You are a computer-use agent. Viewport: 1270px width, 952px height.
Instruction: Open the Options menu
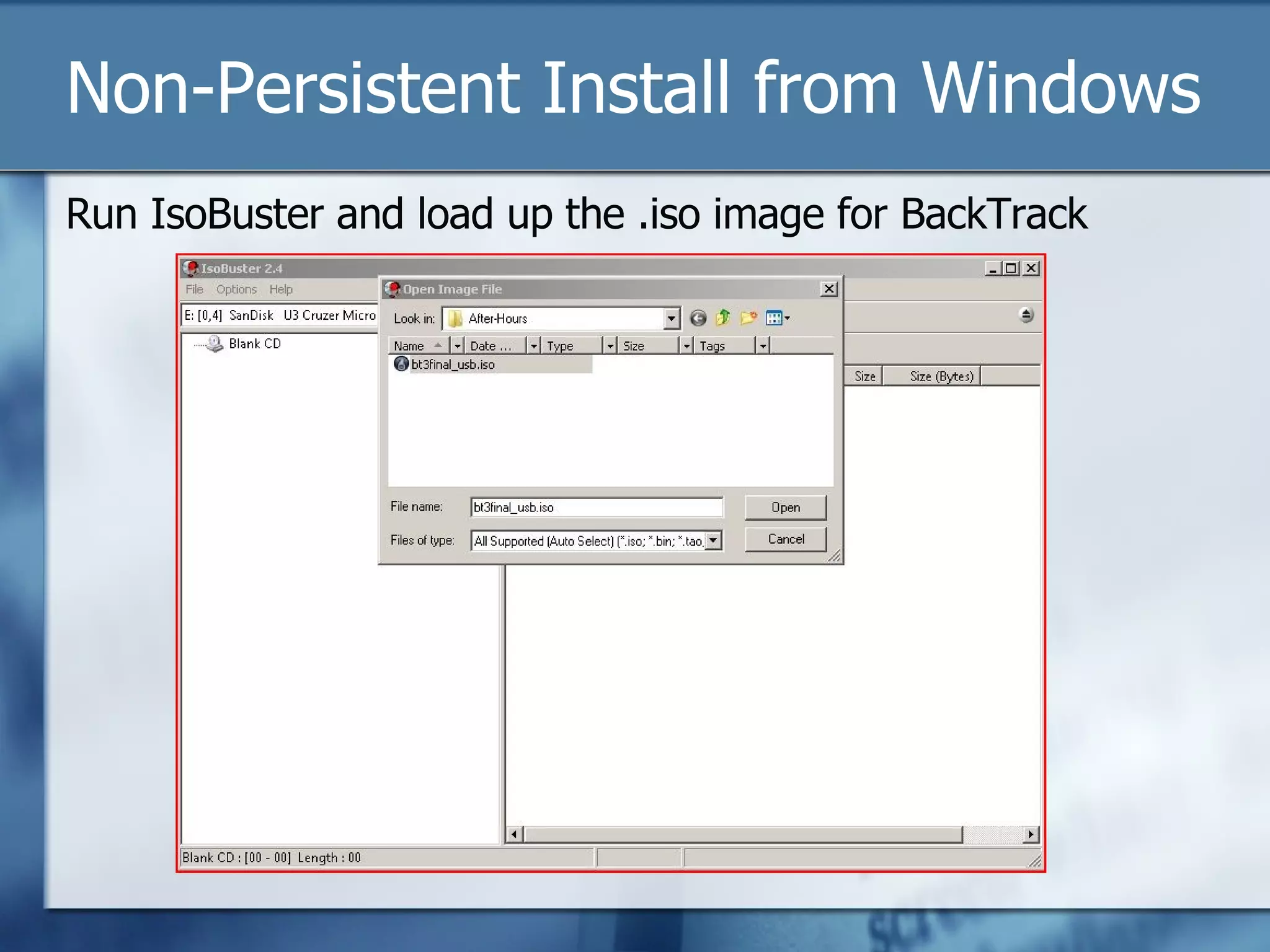point(236,289)
